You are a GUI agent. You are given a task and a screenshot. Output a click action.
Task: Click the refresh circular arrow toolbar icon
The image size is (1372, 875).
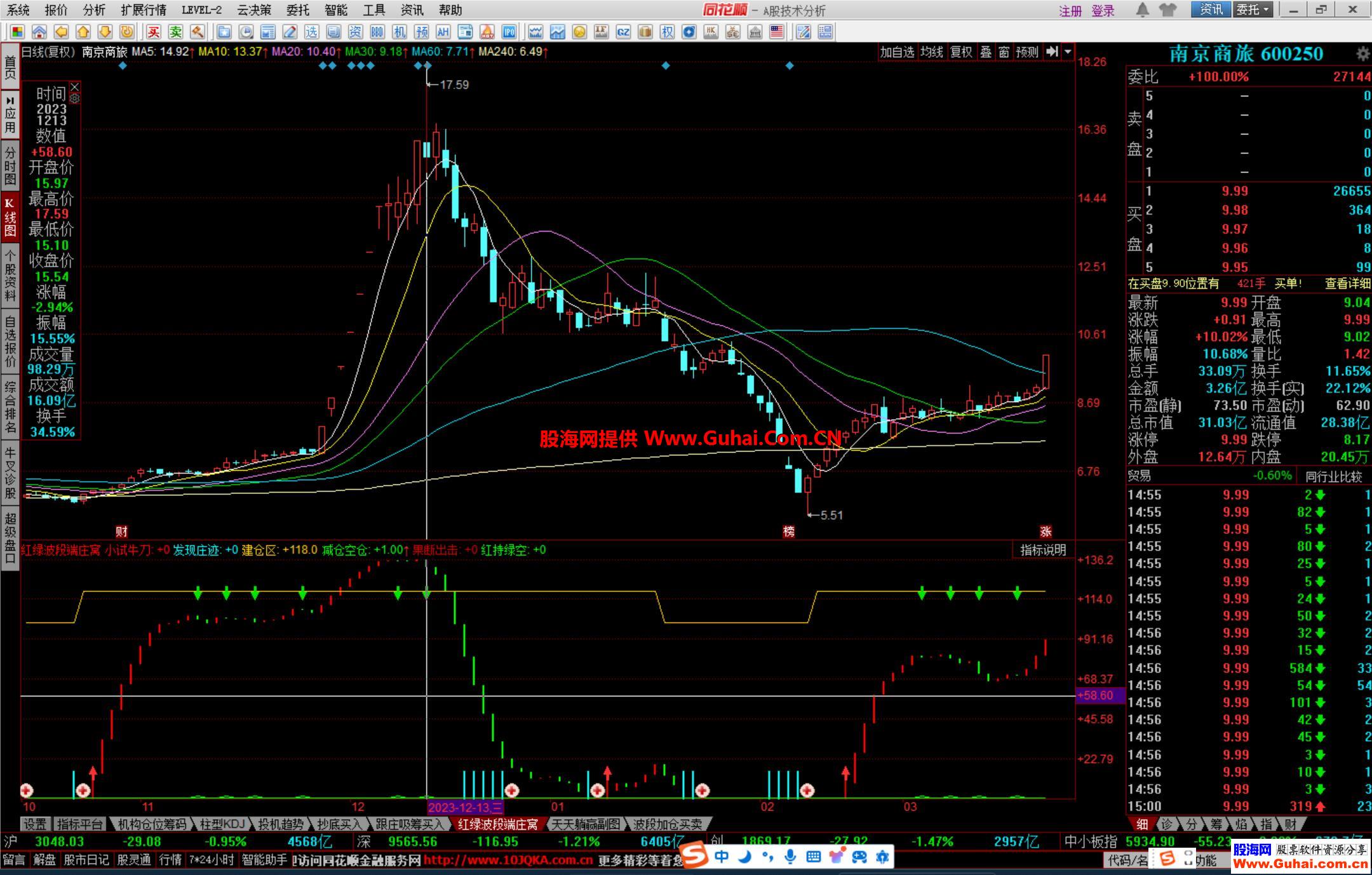(127, 32)
